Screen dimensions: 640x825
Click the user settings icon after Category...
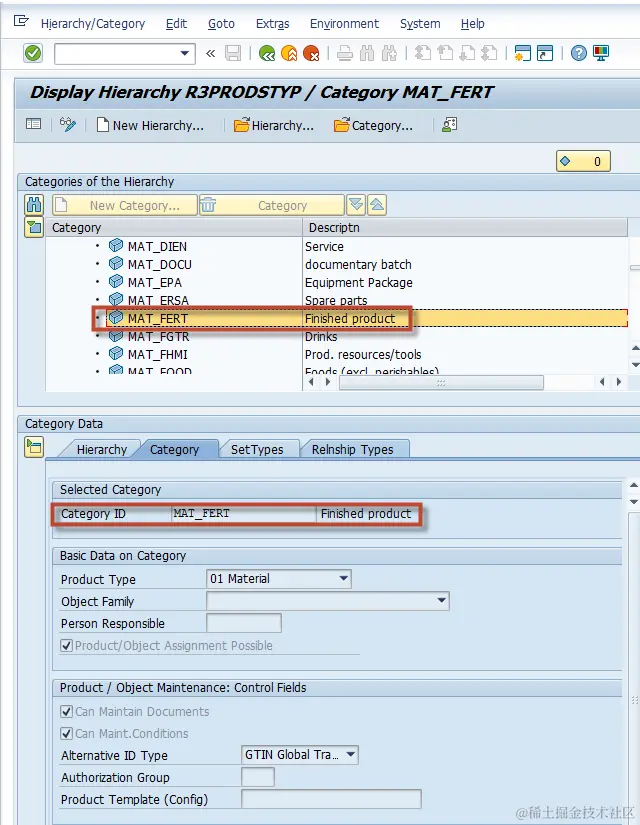coord(449,125)
